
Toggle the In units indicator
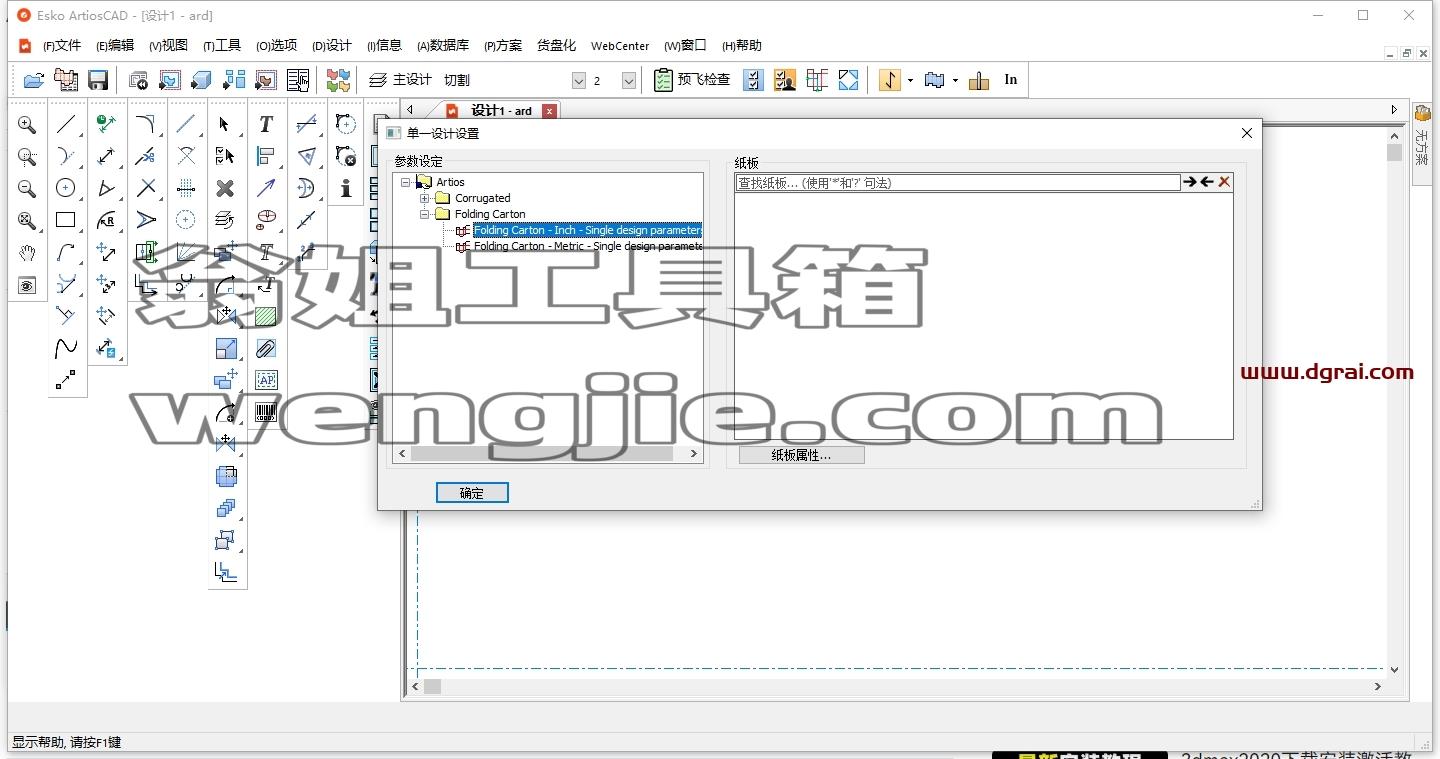click(x=1011, y=80)
